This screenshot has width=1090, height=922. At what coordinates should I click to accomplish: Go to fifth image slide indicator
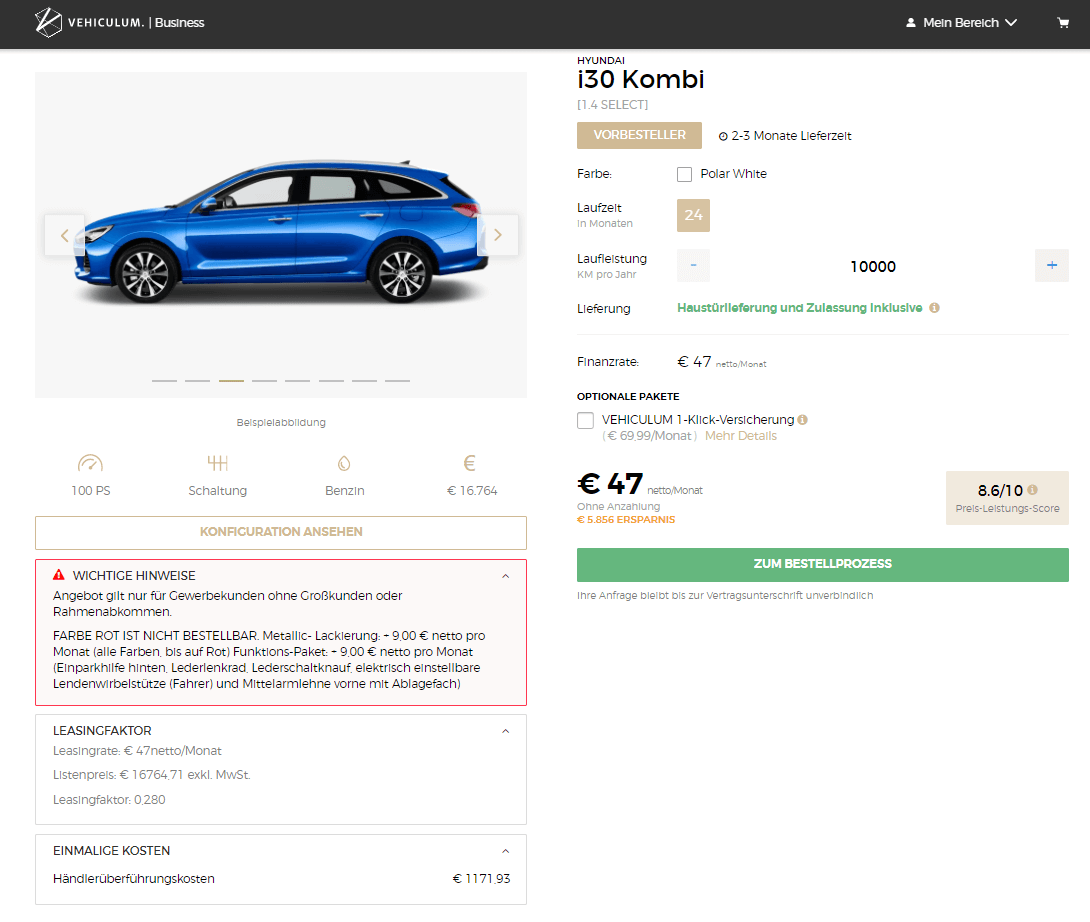point(298,381)
